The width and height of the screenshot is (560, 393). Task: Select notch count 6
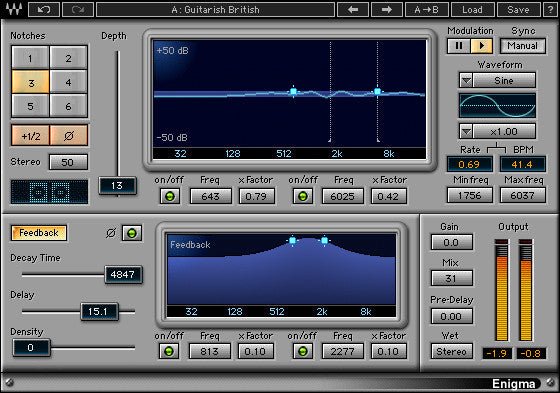point(69,106)
